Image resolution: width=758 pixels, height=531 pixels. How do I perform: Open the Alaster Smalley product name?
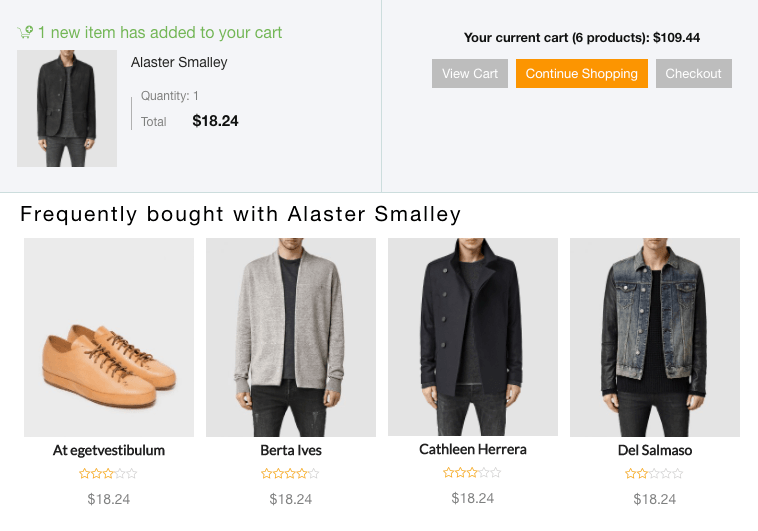tap(179, 62)
